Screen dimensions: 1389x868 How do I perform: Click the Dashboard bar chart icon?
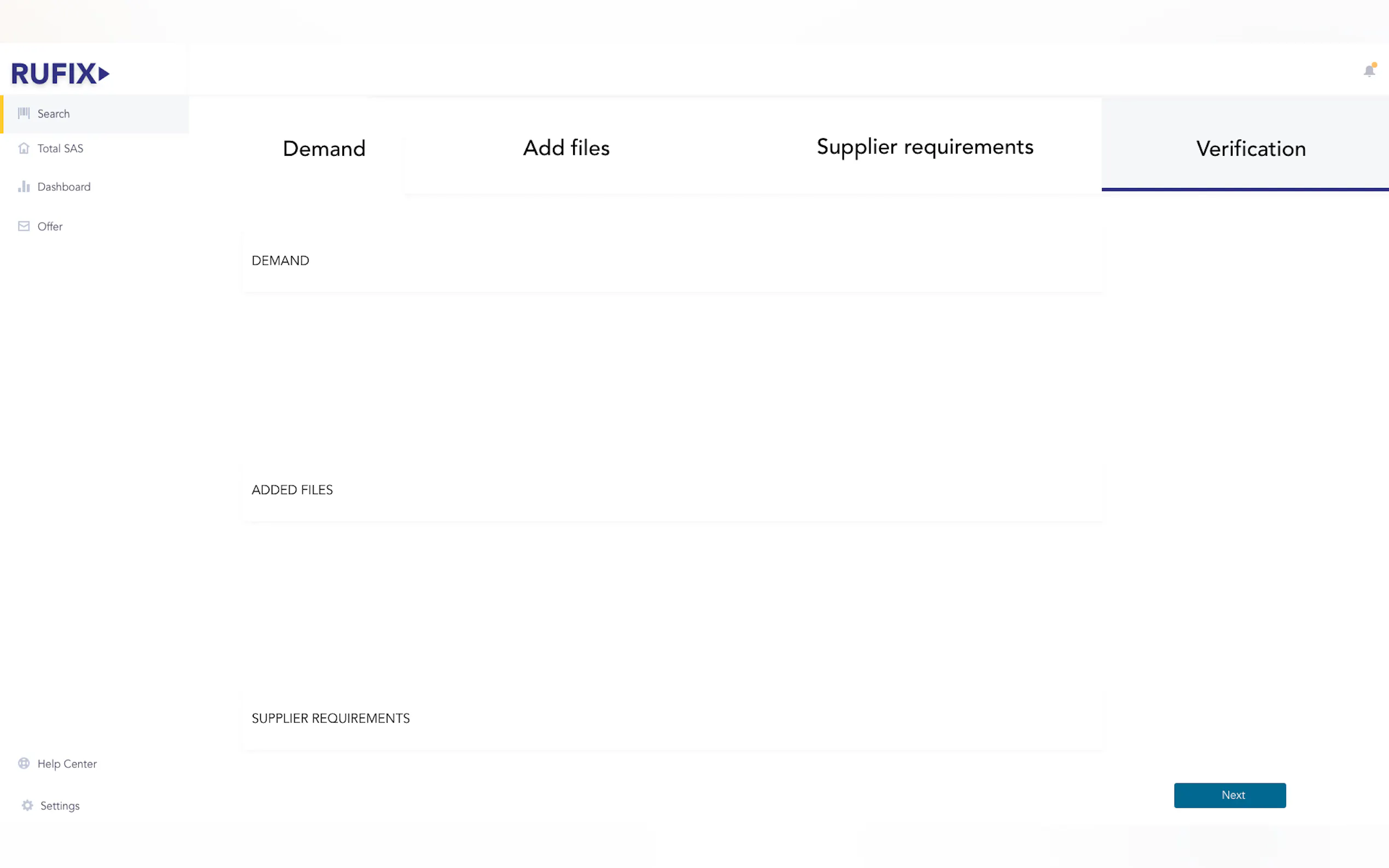24,186
